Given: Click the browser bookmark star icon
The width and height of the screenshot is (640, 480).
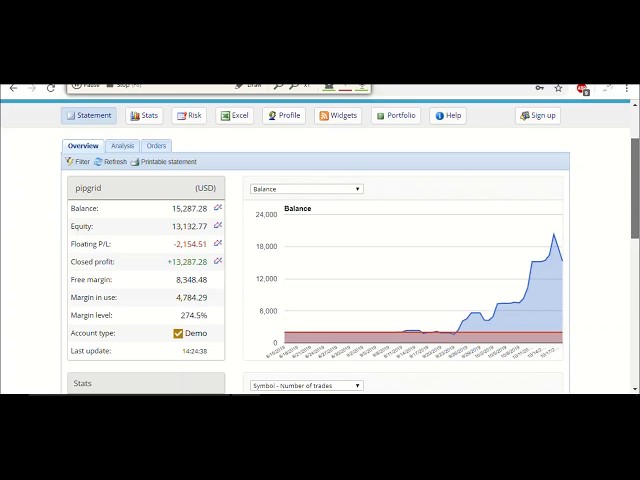Looking at the screenshot, I should click(558, 88).
